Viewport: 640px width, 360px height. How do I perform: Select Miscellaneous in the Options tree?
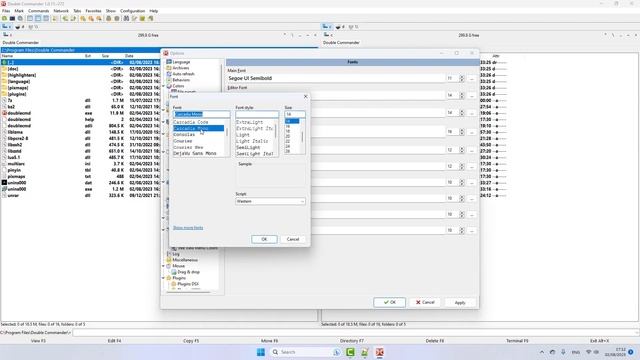point(185,260)
